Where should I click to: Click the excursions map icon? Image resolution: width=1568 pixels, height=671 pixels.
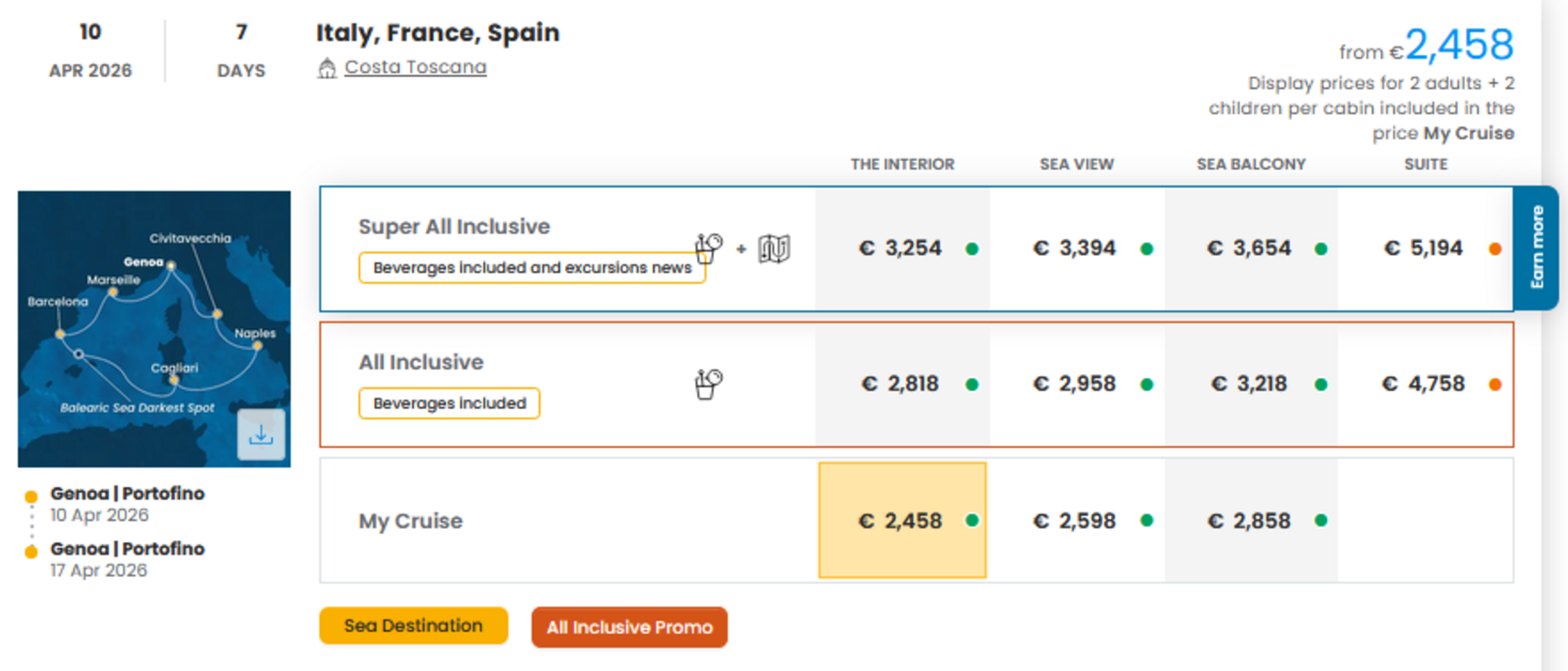[774, 248]
